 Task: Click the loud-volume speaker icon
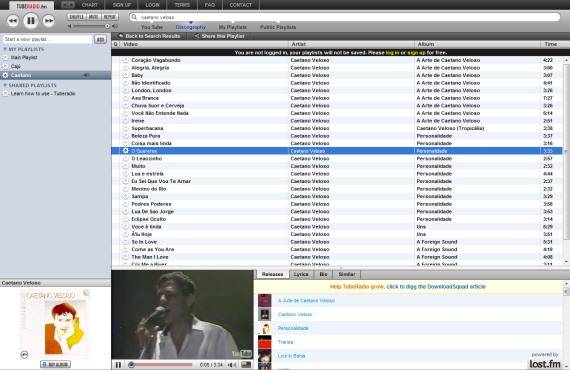click(x=115, y=26)
